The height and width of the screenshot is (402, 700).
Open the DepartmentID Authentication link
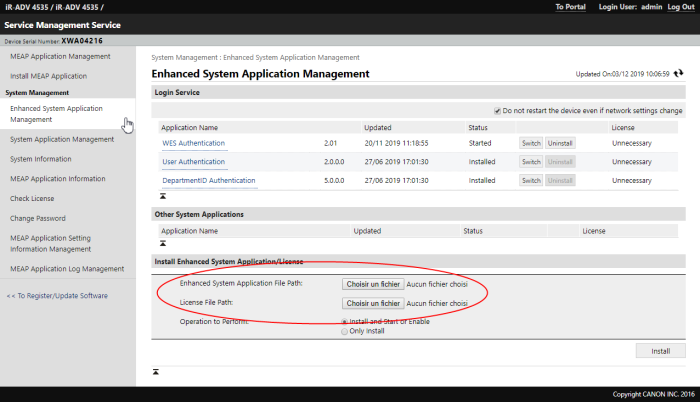[209, 180]
